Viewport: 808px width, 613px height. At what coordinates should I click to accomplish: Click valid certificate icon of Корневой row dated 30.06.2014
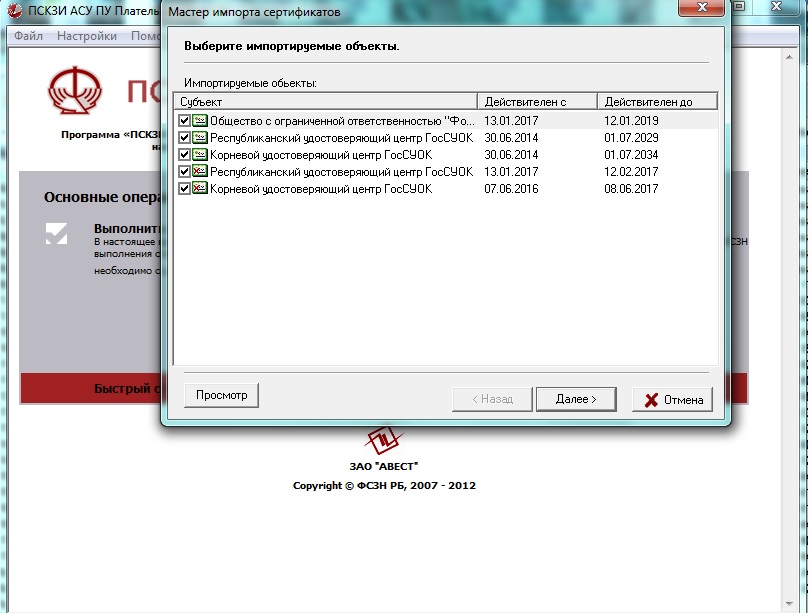200,155
